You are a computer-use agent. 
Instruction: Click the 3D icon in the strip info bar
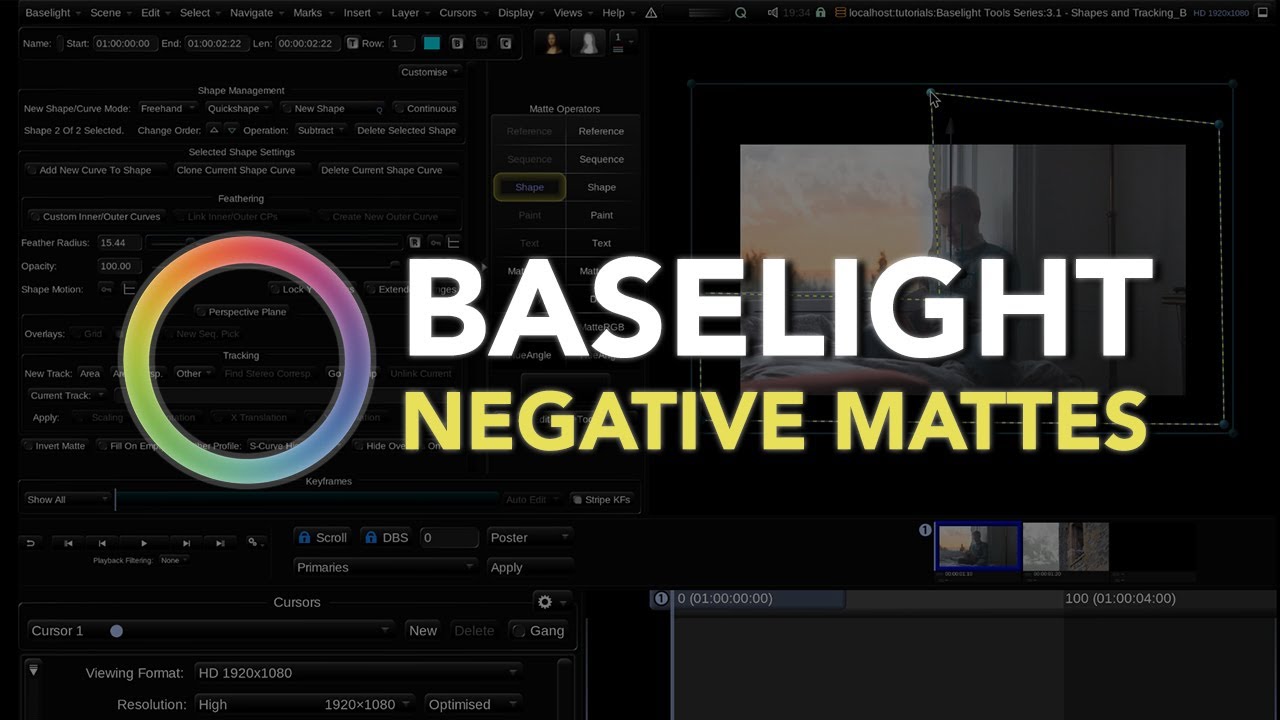[481, 44]
